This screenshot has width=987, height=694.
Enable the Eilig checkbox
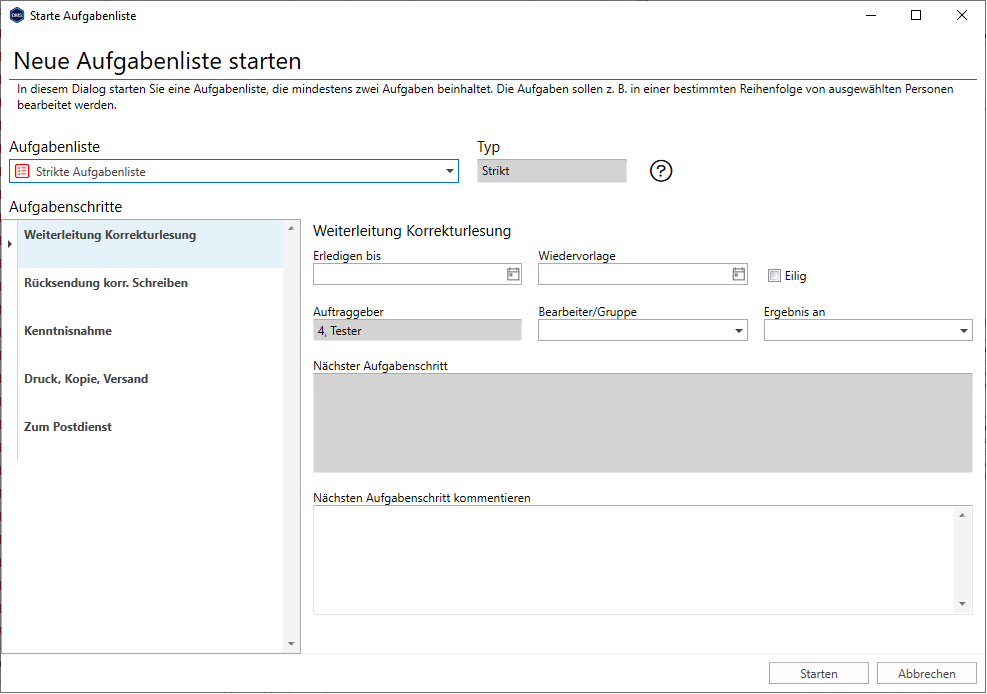coord(774,276)
